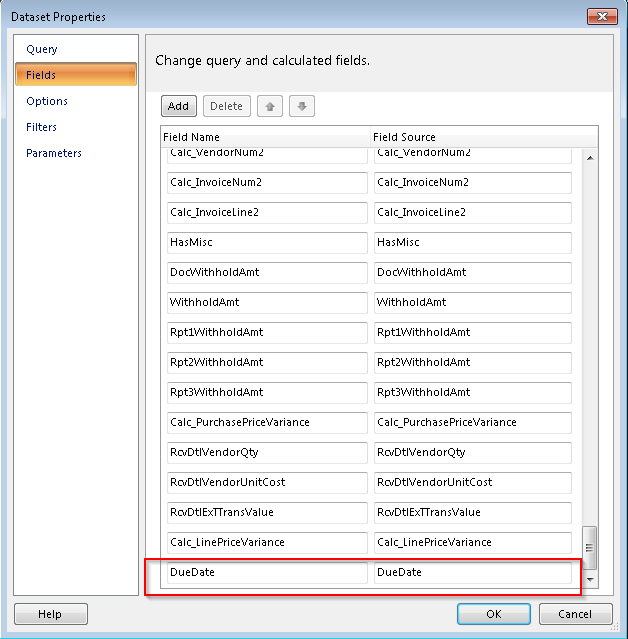
Task: Click the scrollbar up arrow
Action: coord(590,158)
